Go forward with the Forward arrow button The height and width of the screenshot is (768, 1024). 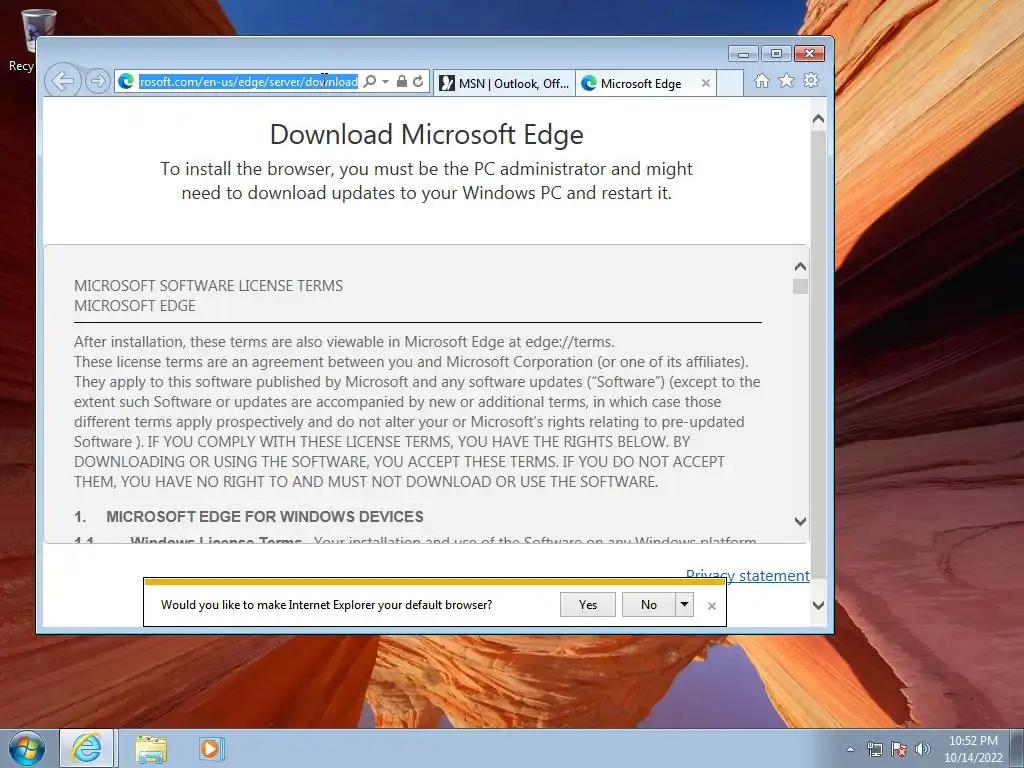click(98, 82)
